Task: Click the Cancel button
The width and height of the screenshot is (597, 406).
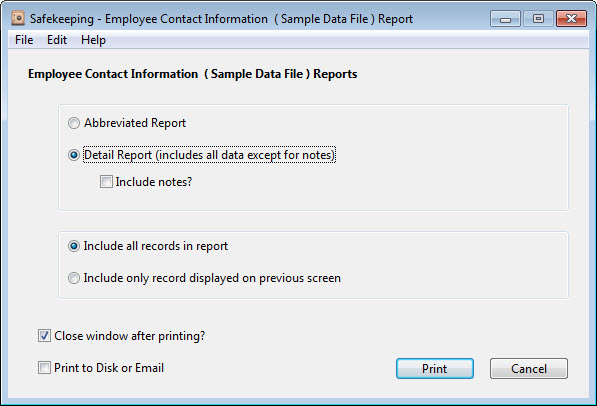Action: tap(529, 368)
